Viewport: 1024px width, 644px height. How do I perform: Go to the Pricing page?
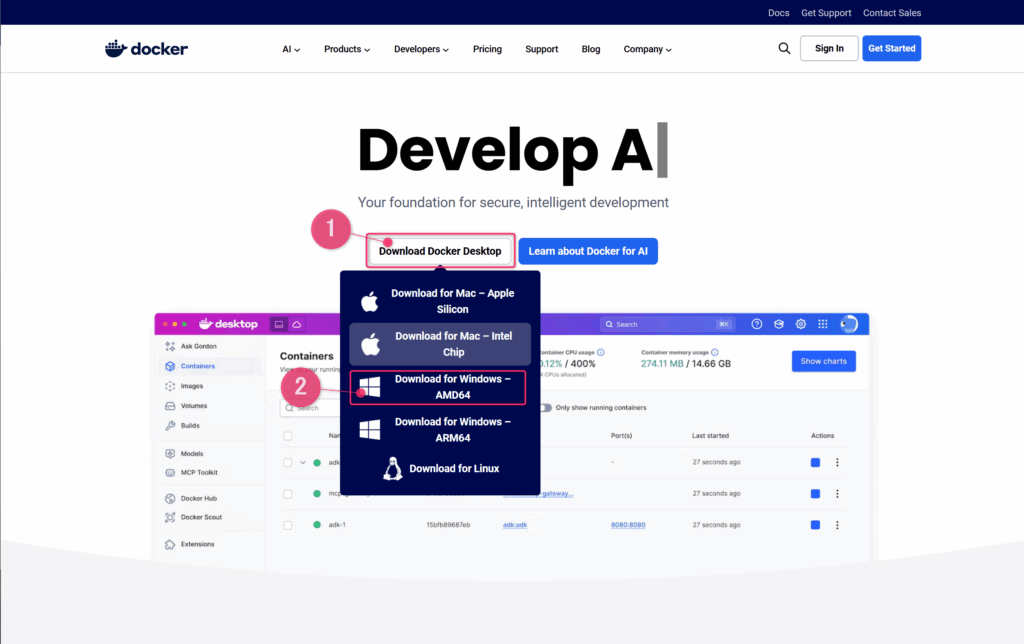487,49
